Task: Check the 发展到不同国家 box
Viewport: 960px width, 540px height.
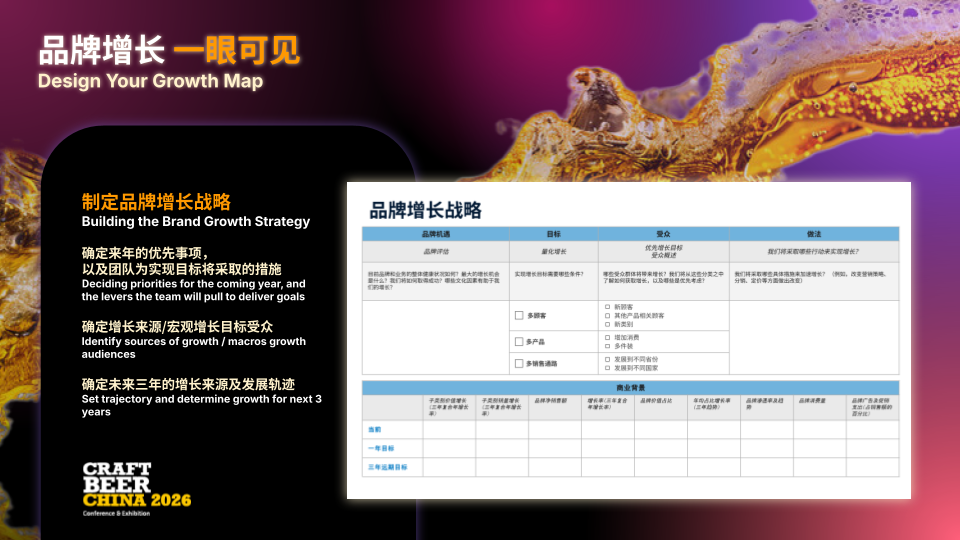Action: pyautogui.click(x=608, y=367)
